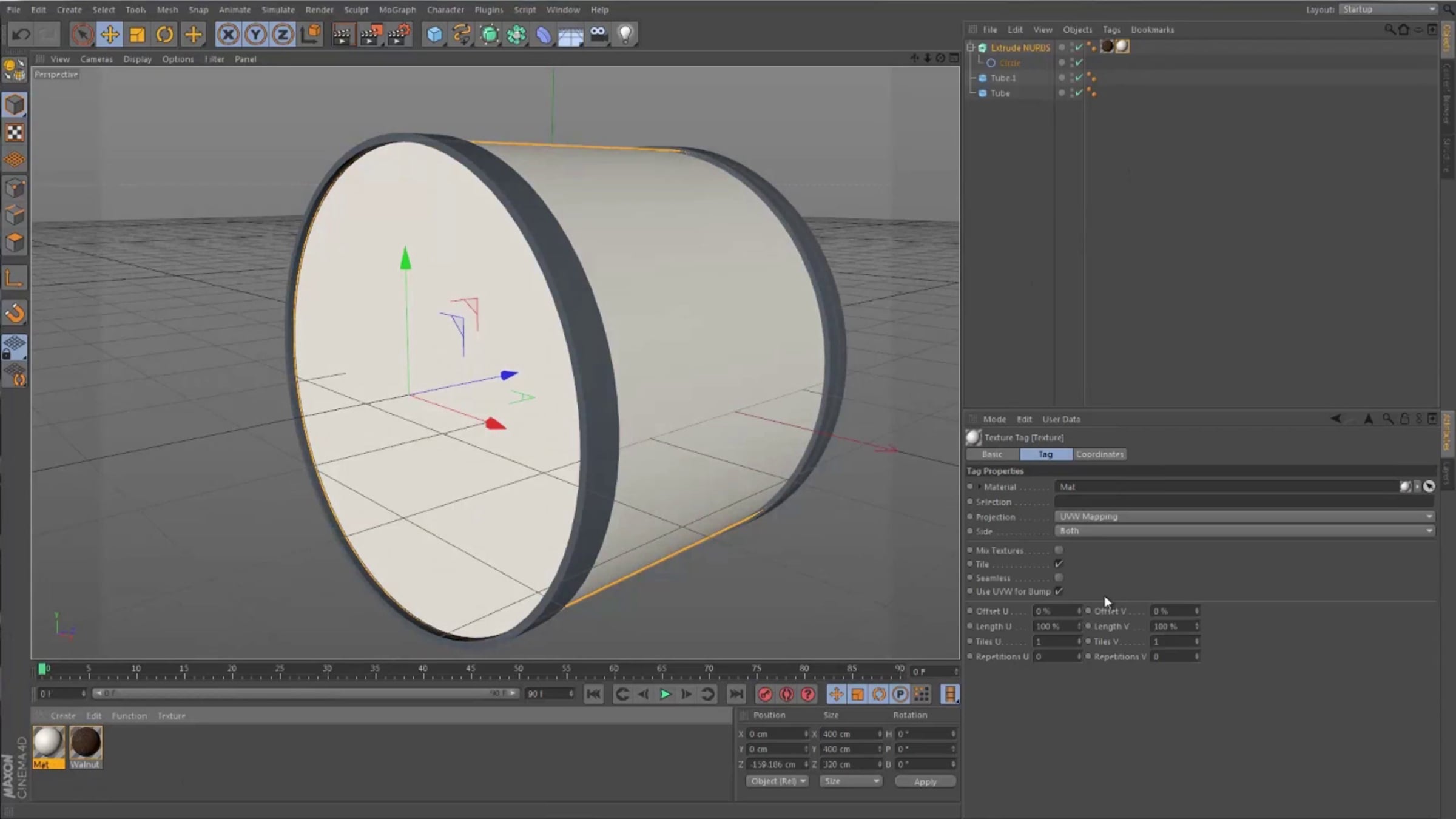Open Render to Picture Viewer icon
1456x819 pixels.
tap(370, 35)
